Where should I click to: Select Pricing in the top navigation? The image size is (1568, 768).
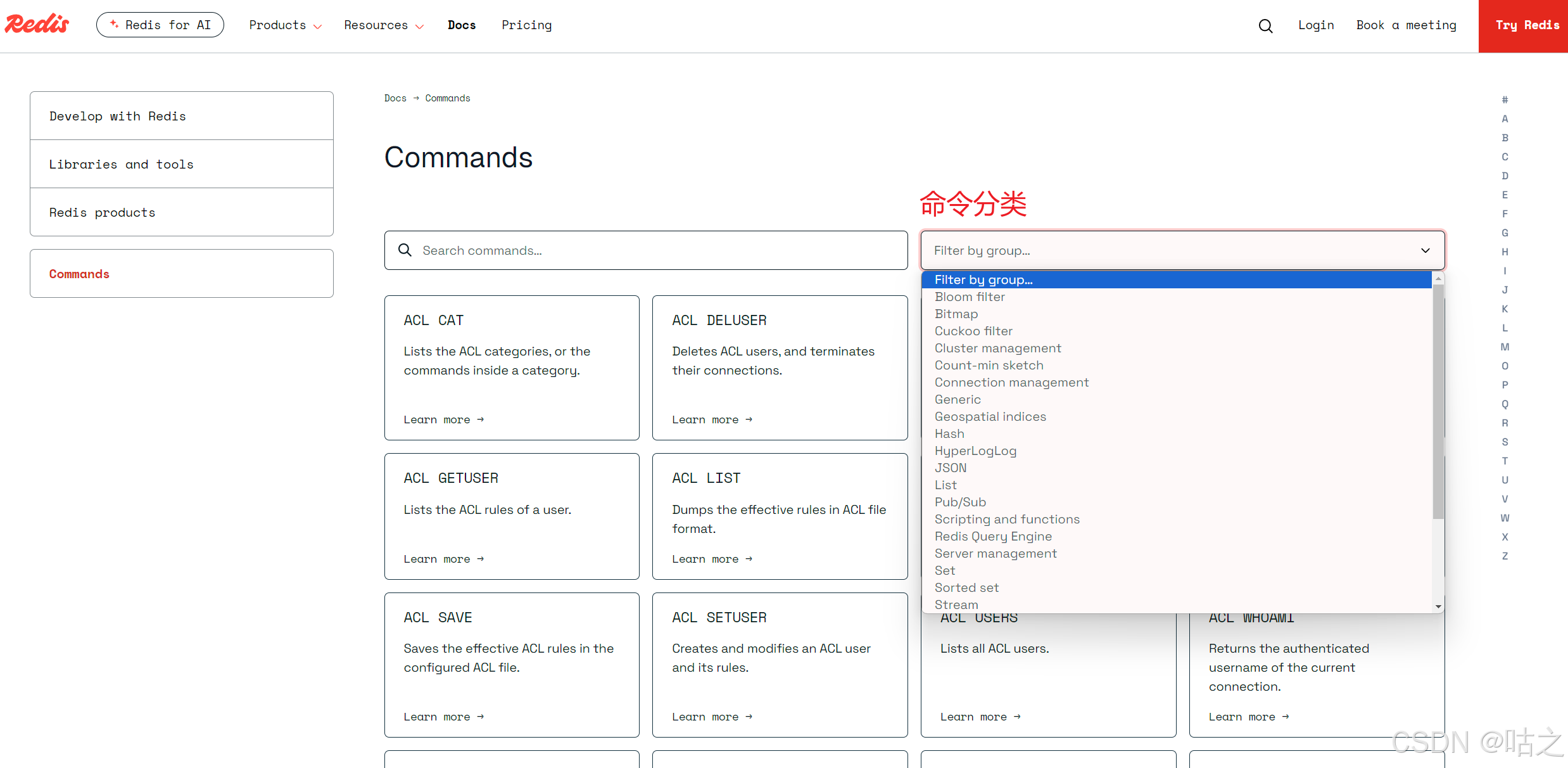pyautogui.click(x=527, y=25)
